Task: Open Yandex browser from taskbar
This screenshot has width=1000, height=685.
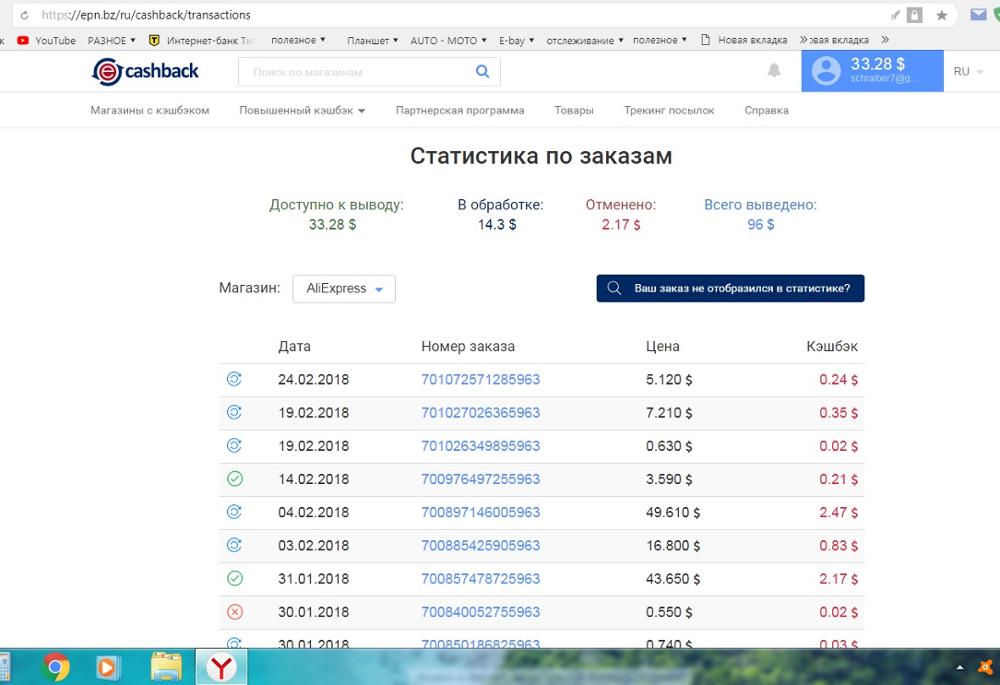Action: coord(221,666)
